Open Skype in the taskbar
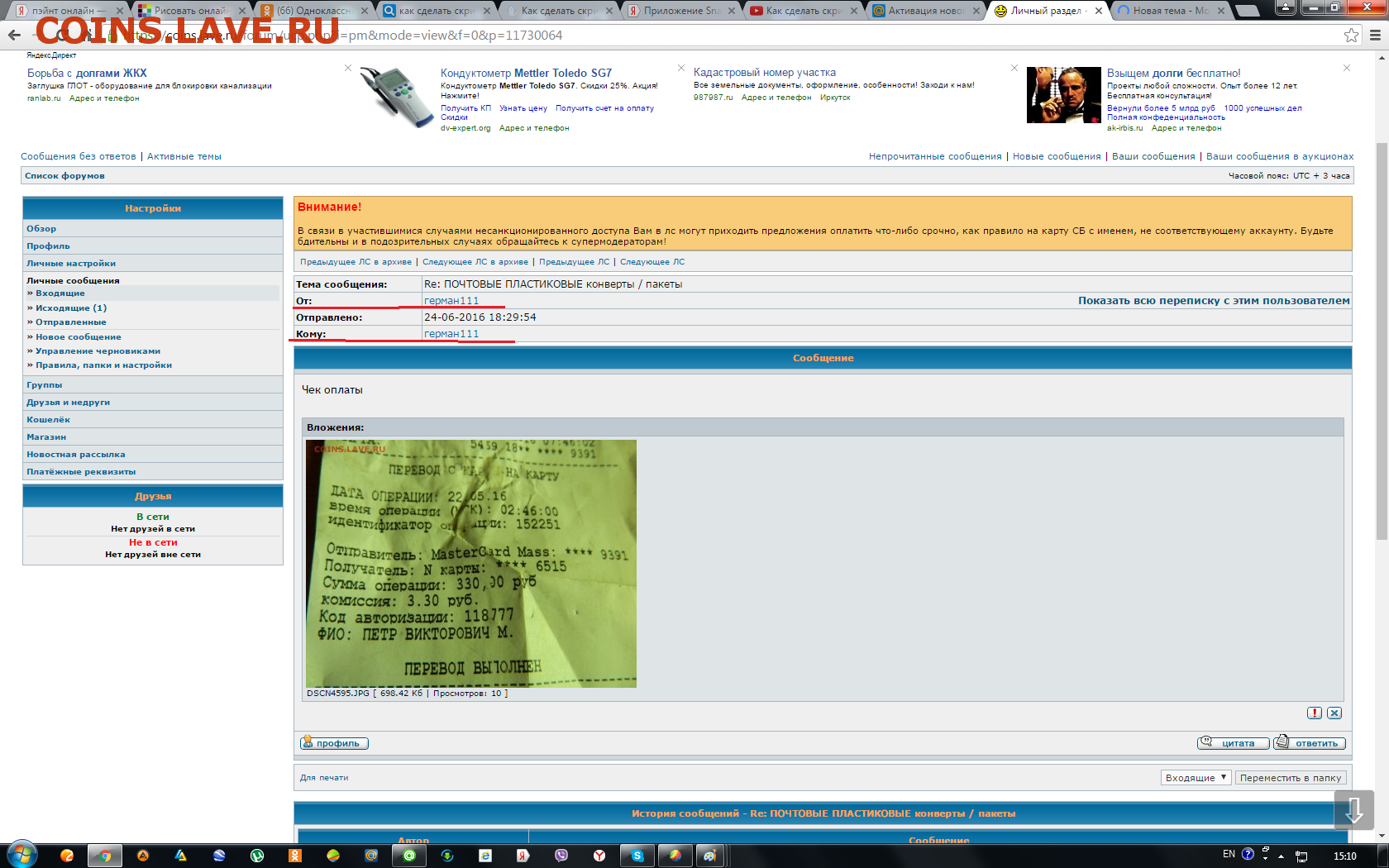The image size is (1389, 868). pyautogui.click(x=637, y=856)
